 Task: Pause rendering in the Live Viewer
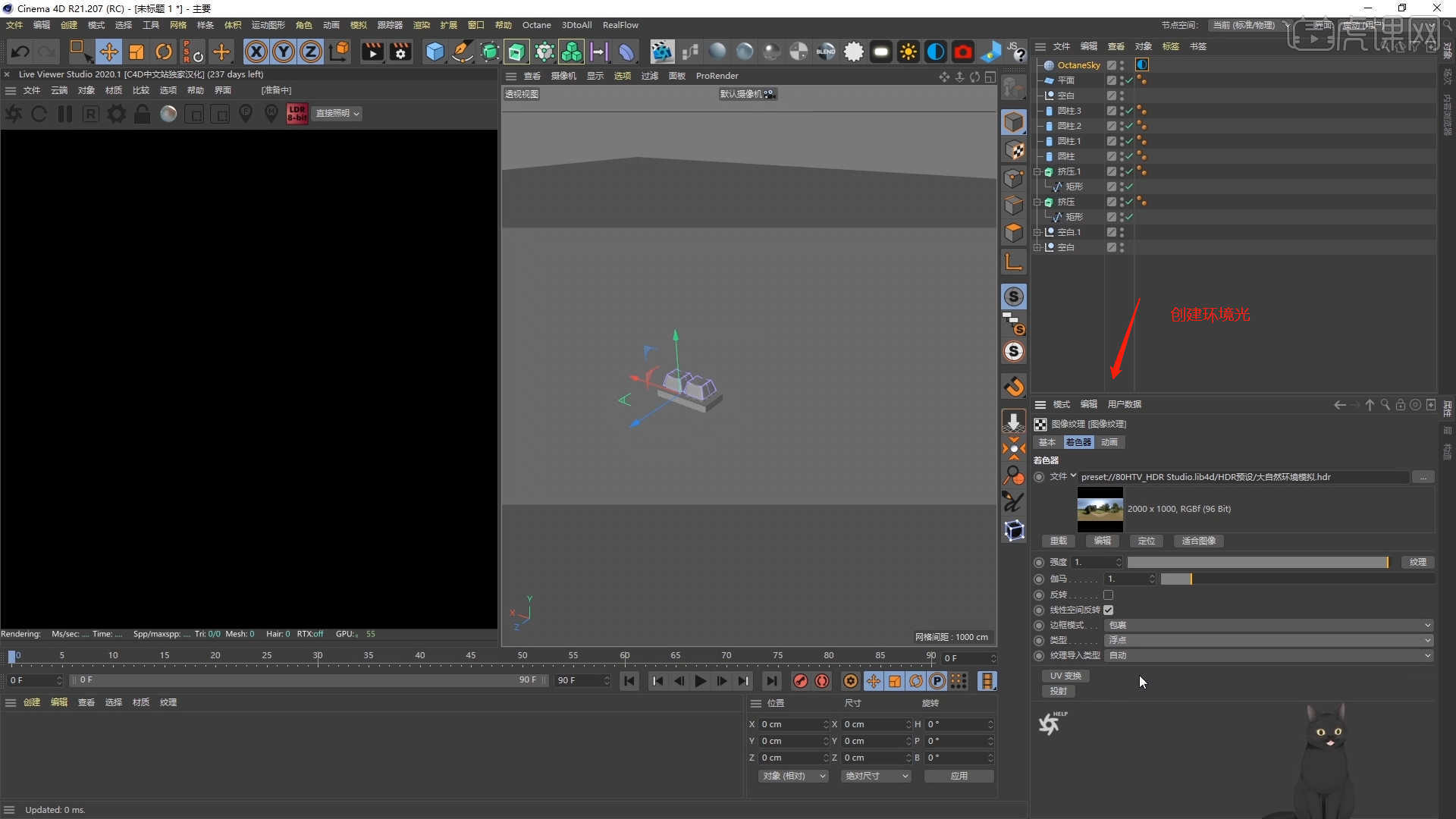(x=65, y=114)
